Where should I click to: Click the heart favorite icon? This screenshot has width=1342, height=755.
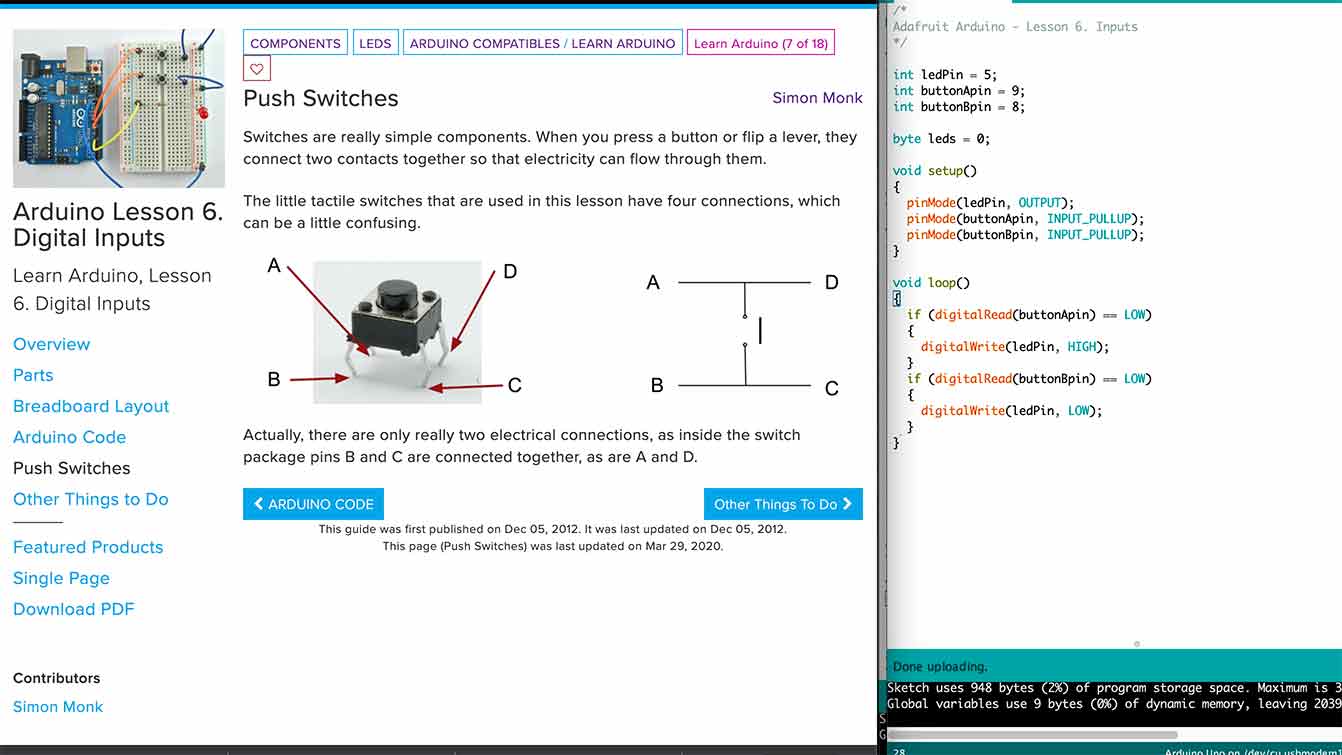click(x=257, y=69)
